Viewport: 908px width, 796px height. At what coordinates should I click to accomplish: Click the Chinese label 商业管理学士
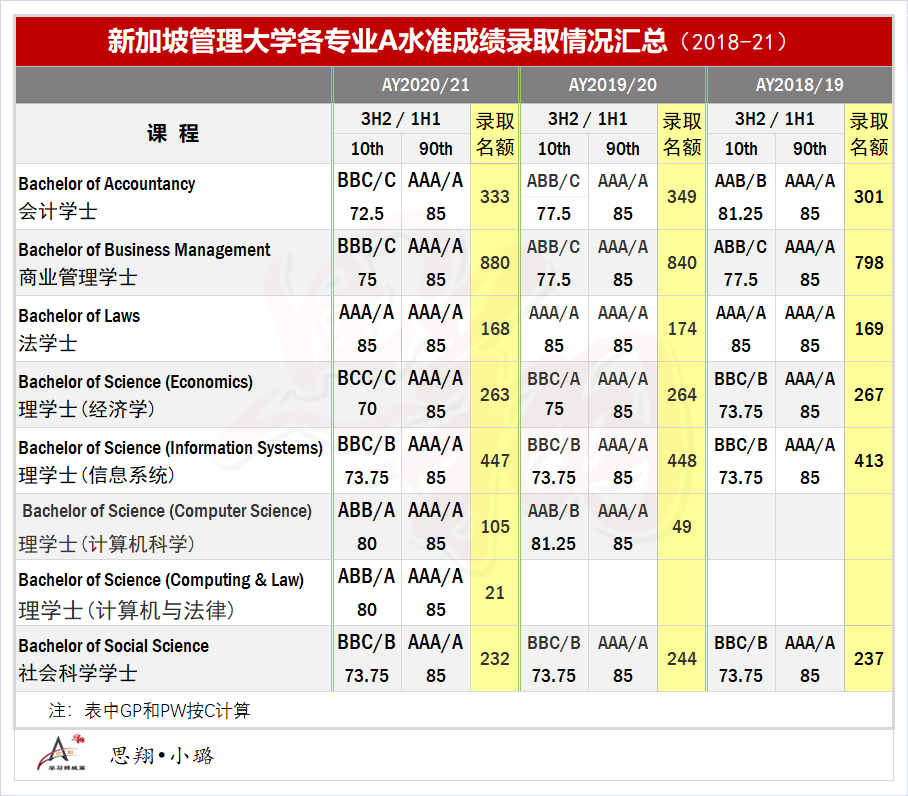(78, 277)
